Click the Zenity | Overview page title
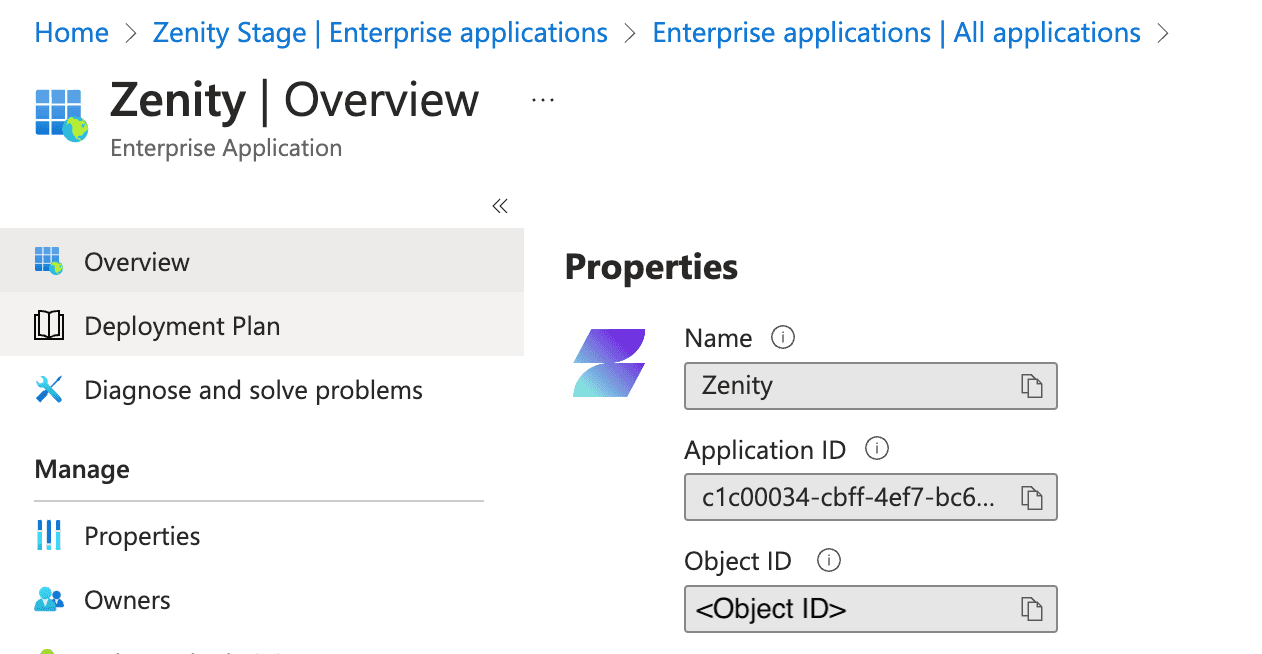 click(x=294, y=101)
